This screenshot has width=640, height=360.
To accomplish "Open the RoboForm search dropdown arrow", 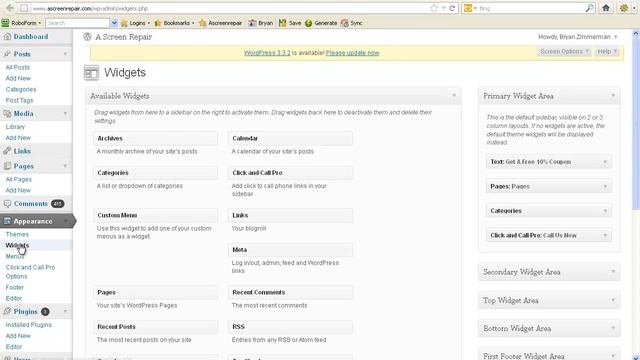I will coord(114,23).
